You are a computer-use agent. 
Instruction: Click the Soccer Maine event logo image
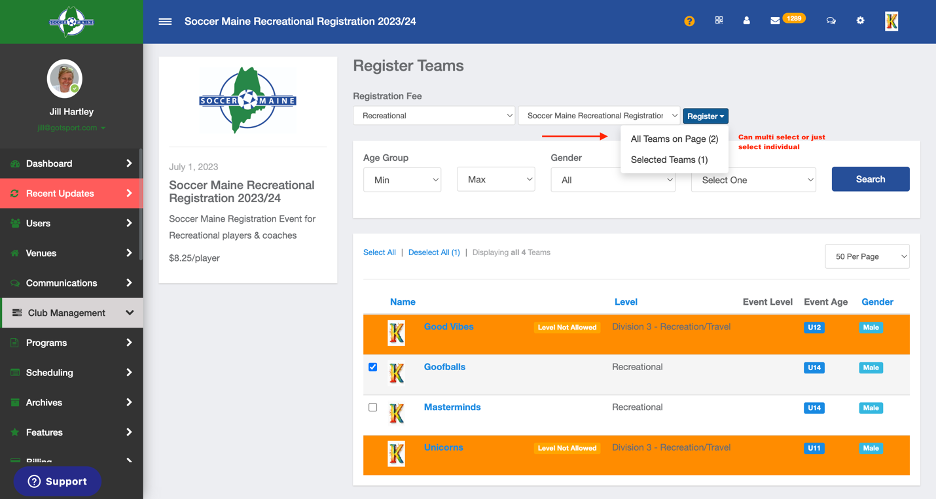[x=248, y=100]
